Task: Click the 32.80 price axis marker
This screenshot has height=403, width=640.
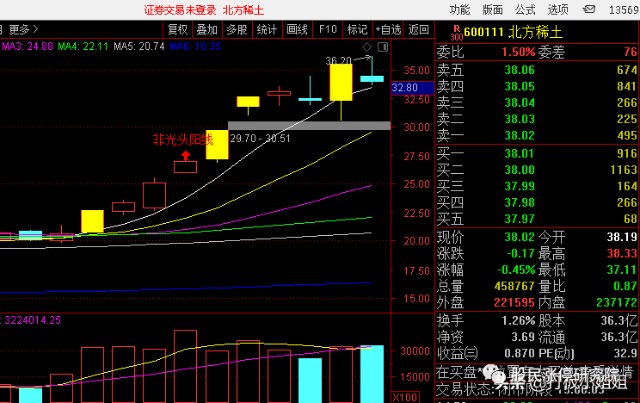Action: pos(412,88)
